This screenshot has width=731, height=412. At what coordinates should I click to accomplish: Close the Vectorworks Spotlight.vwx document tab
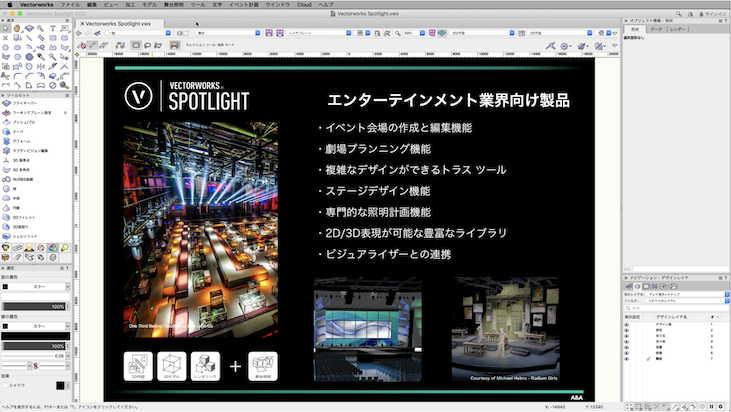82,23
